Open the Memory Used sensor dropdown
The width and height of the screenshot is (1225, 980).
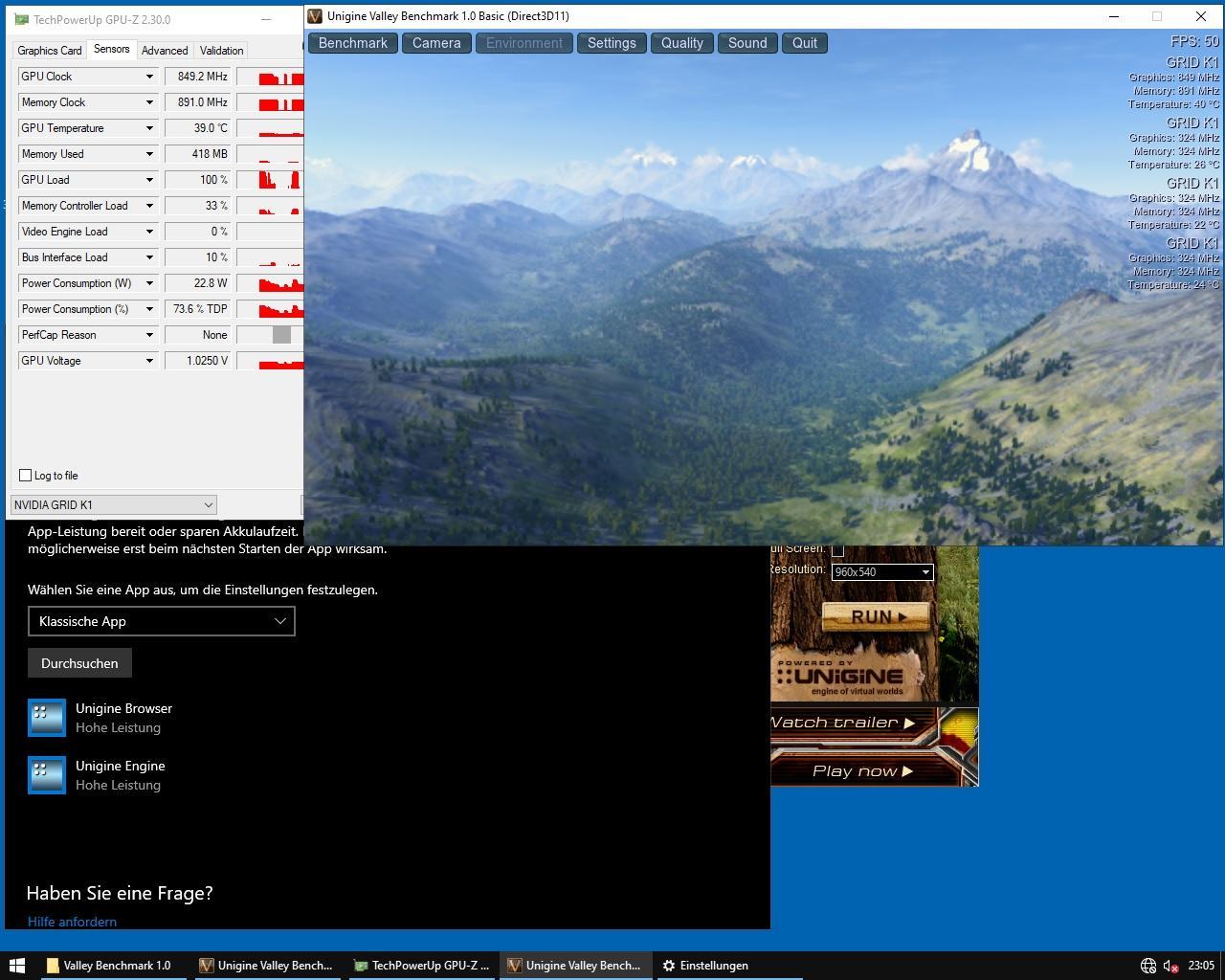pyautogui.click(x=149, y=154)
